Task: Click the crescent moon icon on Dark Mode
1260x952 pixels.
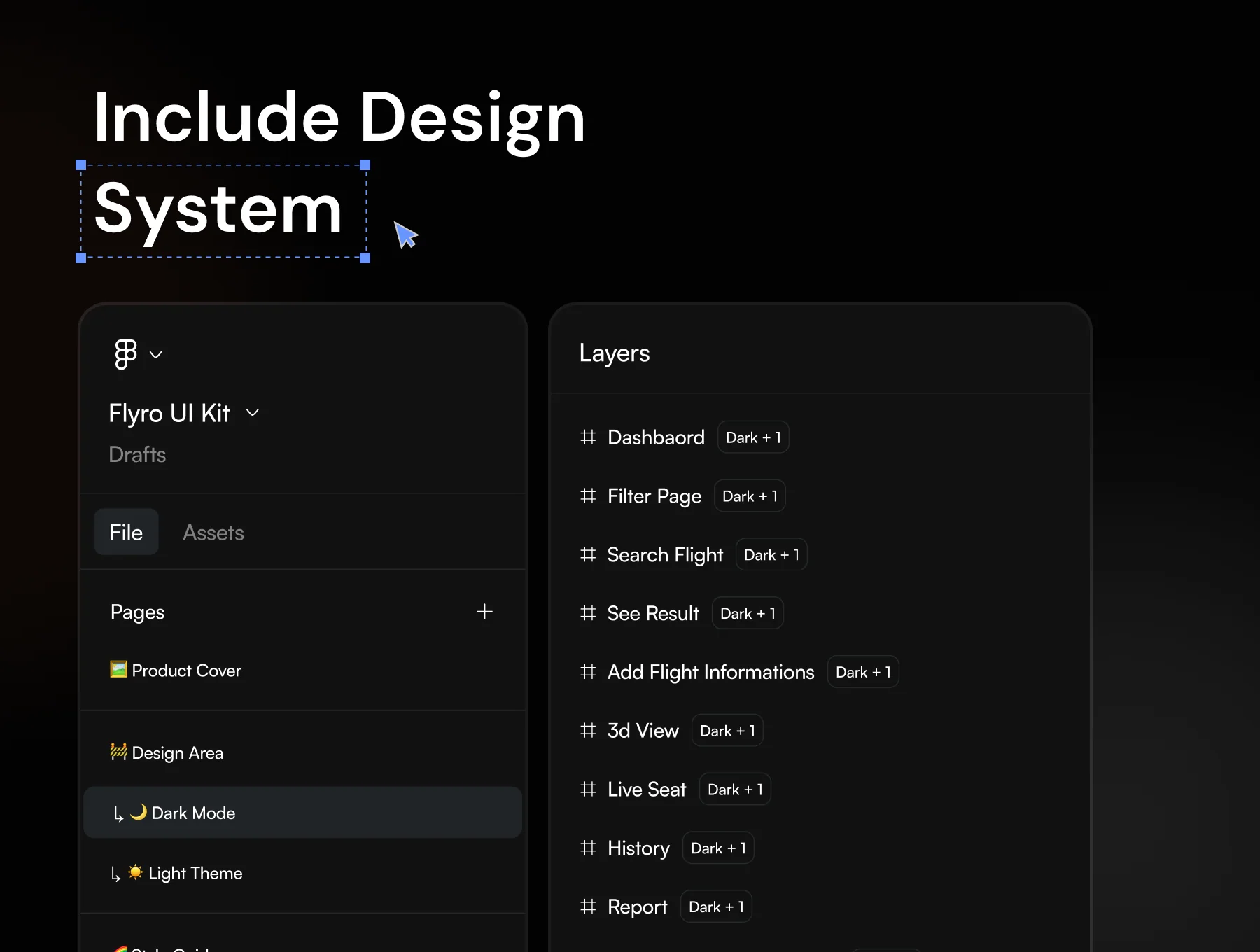Action: click(139, 811)
